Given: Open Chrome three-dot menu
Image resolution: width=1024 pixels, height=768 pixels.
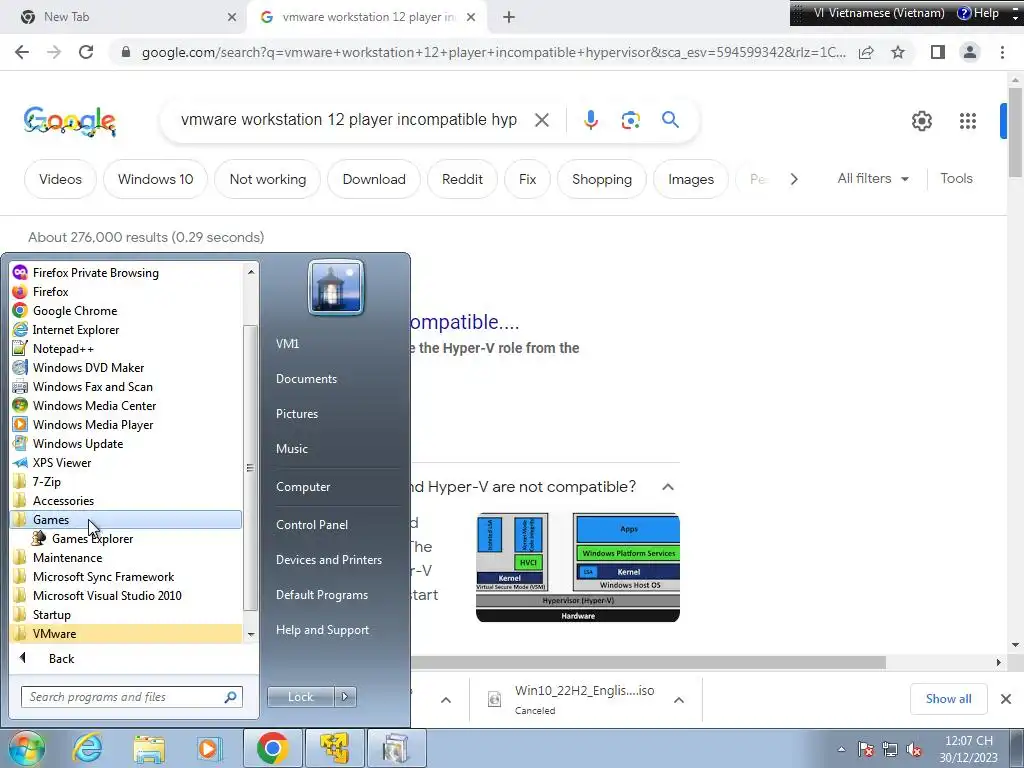Looking at the screenshot, I should (1002, 52).
